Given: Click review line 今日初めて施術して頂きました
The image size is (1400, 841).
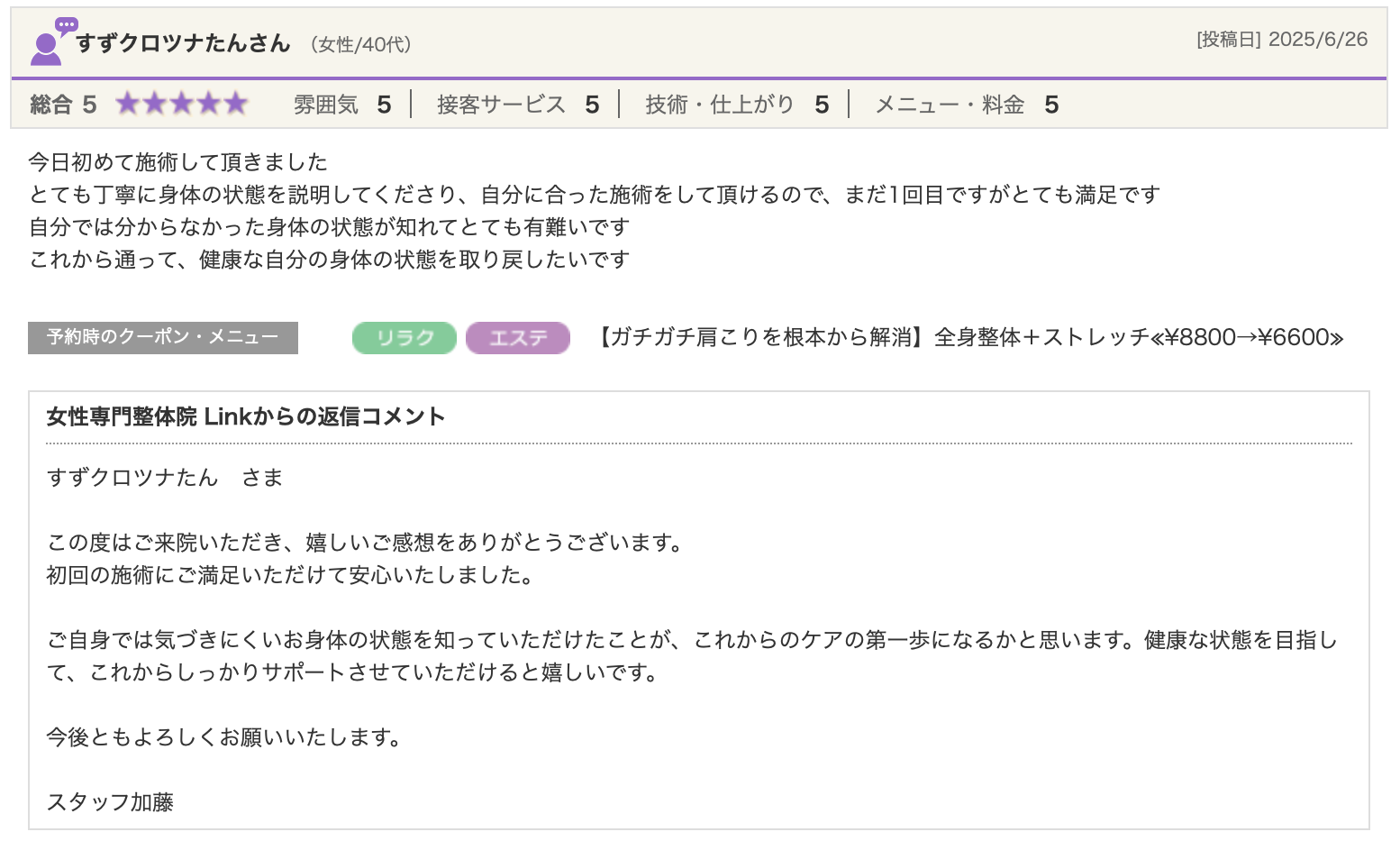Looking at the screenshot, I should pyautogui.click(x=178, y=162).
